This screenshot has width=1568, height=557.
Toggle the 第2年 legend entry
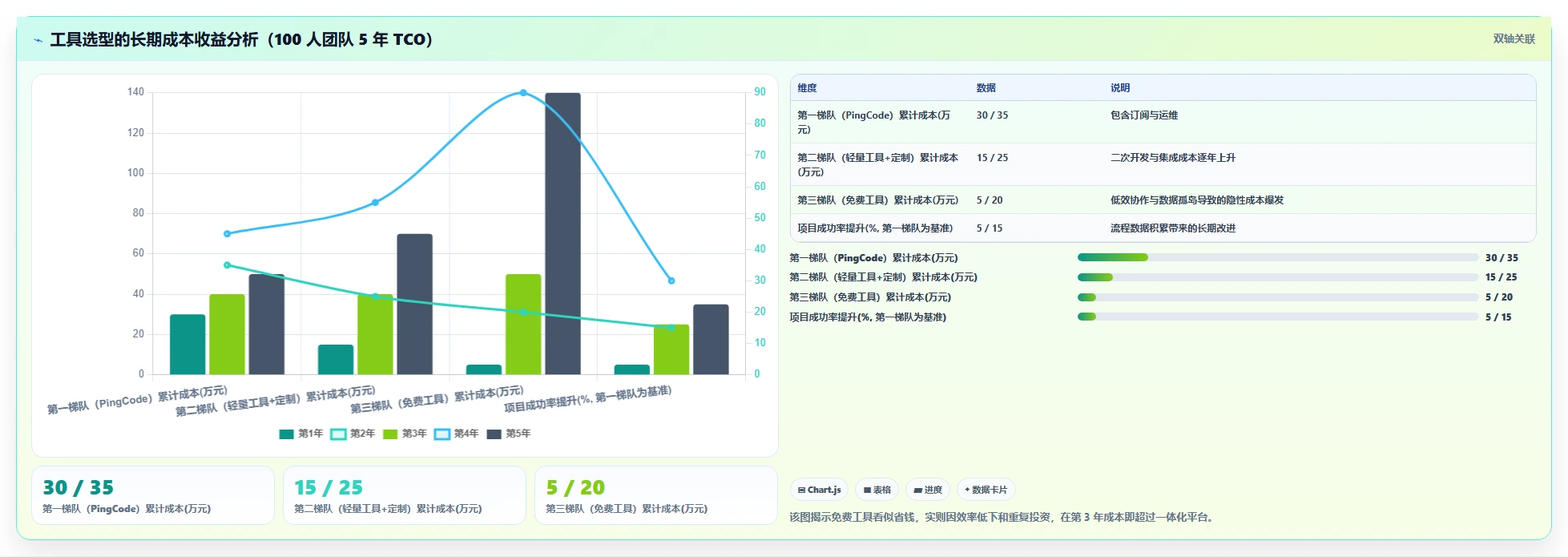(353, 434)
